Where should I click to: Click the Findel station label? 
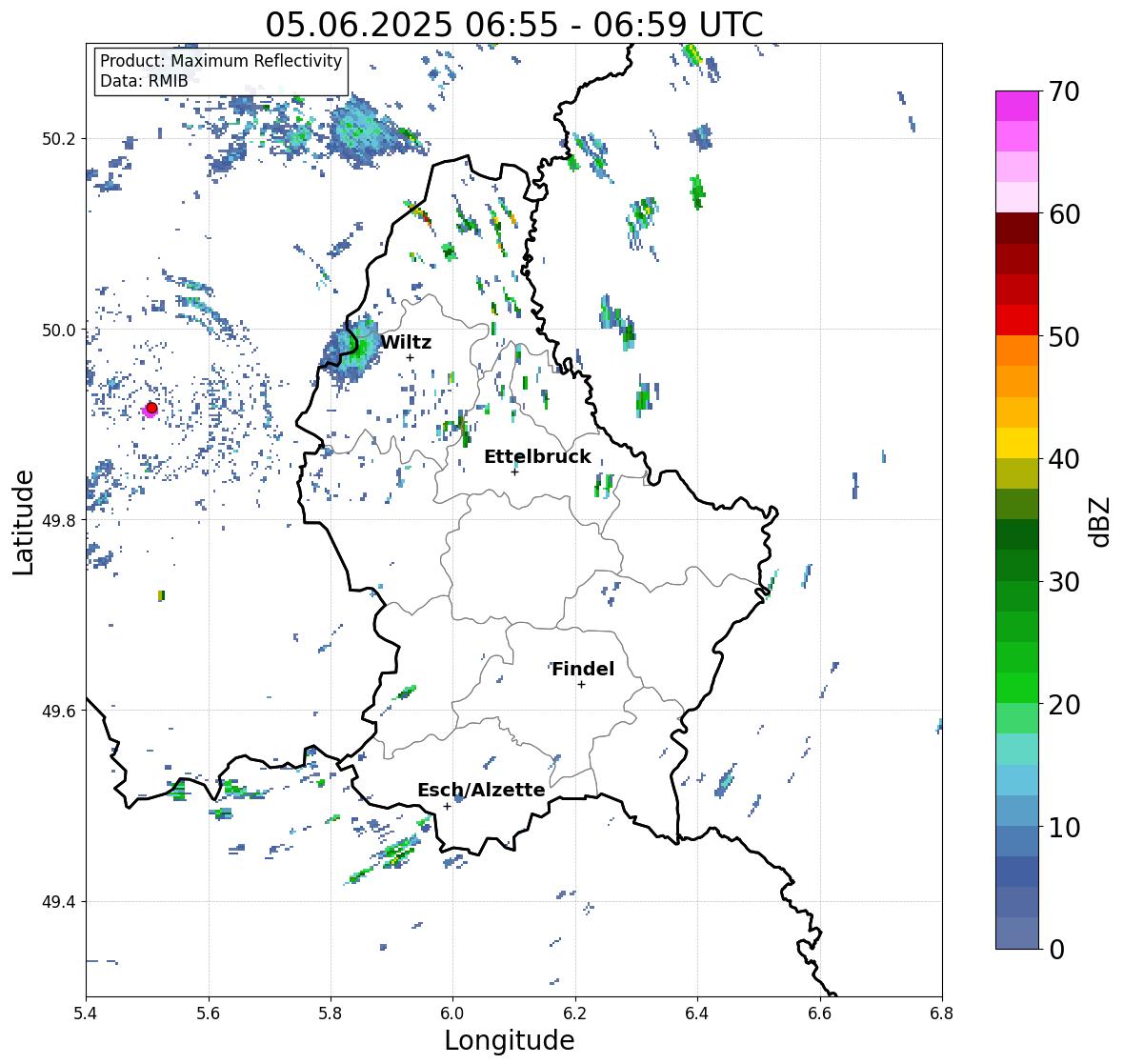click(x=583, y=669)
